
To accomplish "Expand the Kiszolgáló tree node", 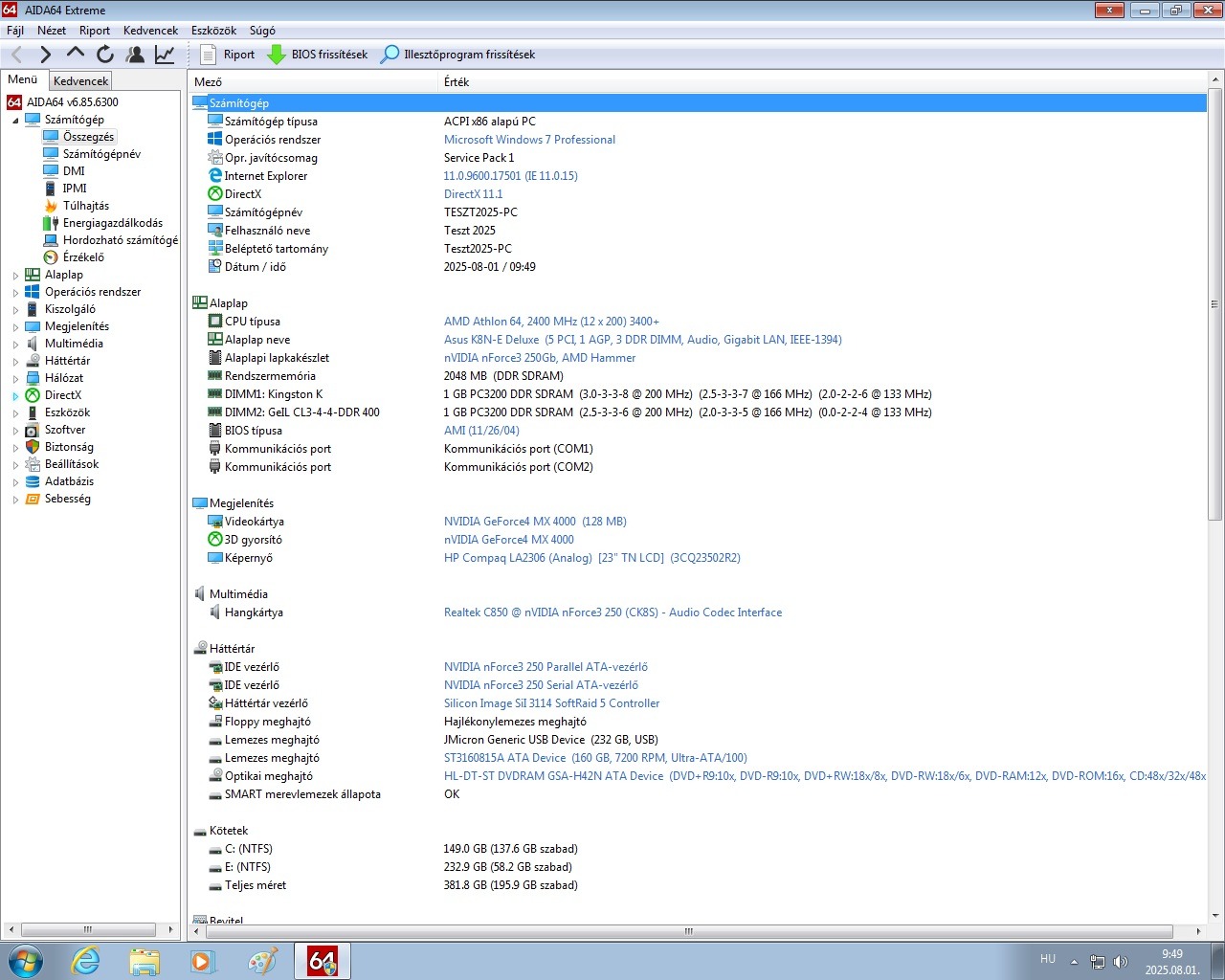I will (x=15, y=310).
